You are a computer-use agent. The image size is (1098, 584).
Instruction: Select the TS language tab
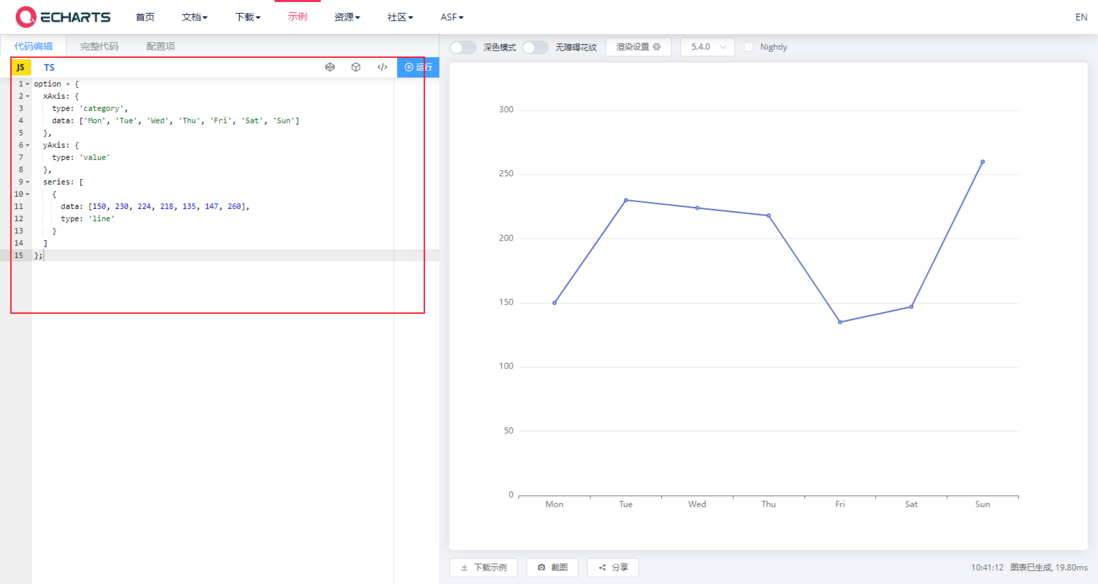point(49,67)
